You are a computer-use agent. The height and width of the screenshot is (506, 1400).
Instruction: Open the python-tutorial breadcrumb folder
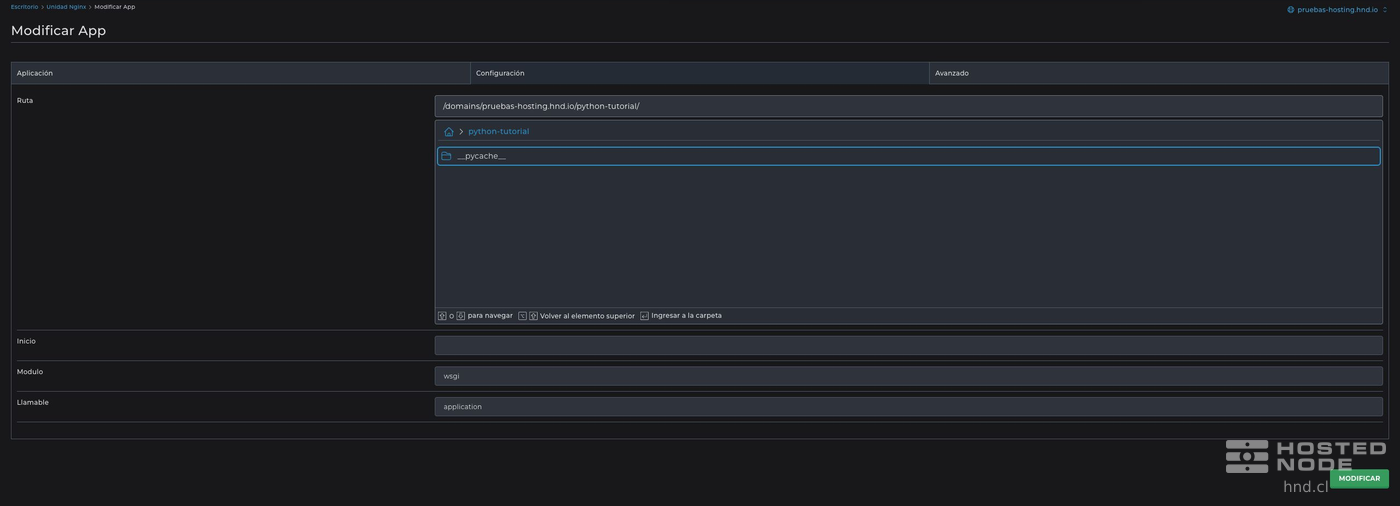[498, 132]
